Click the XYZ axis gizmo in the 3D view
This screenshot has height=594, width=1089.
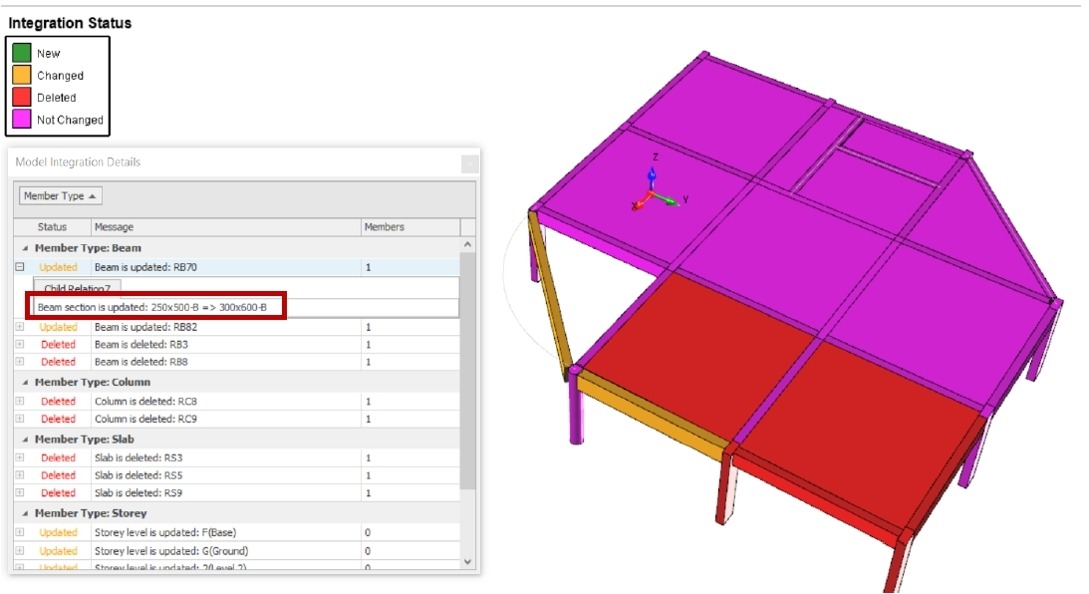[x=652, y=192]
